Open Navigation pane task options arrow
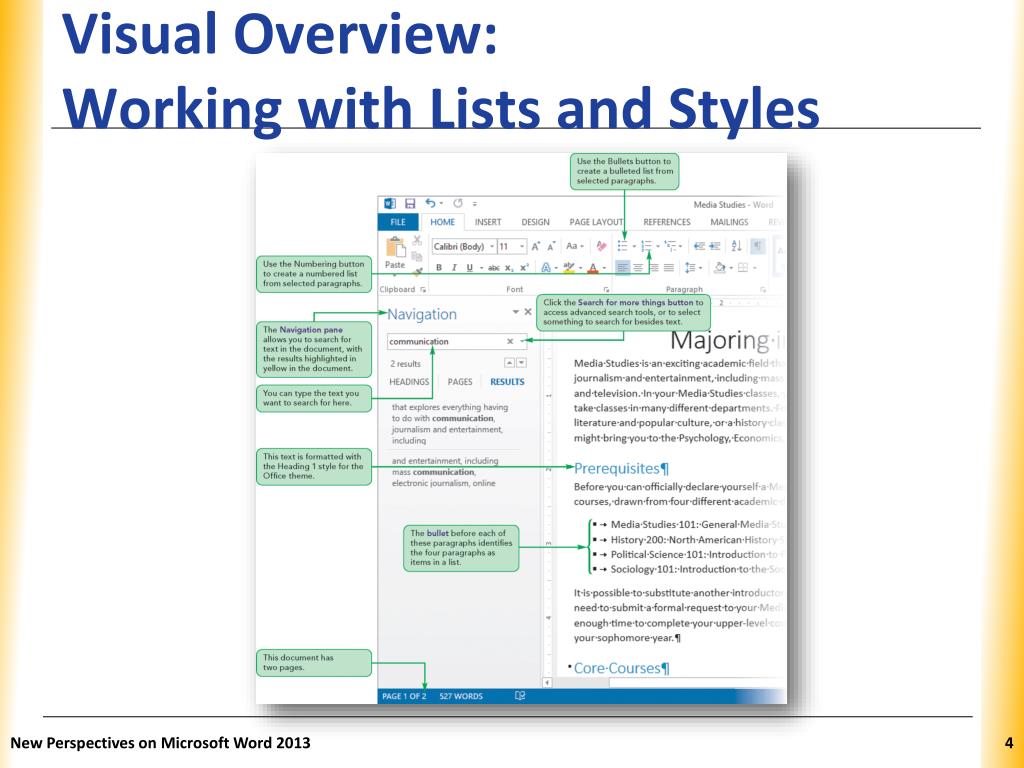 click(x=516, y=312)
